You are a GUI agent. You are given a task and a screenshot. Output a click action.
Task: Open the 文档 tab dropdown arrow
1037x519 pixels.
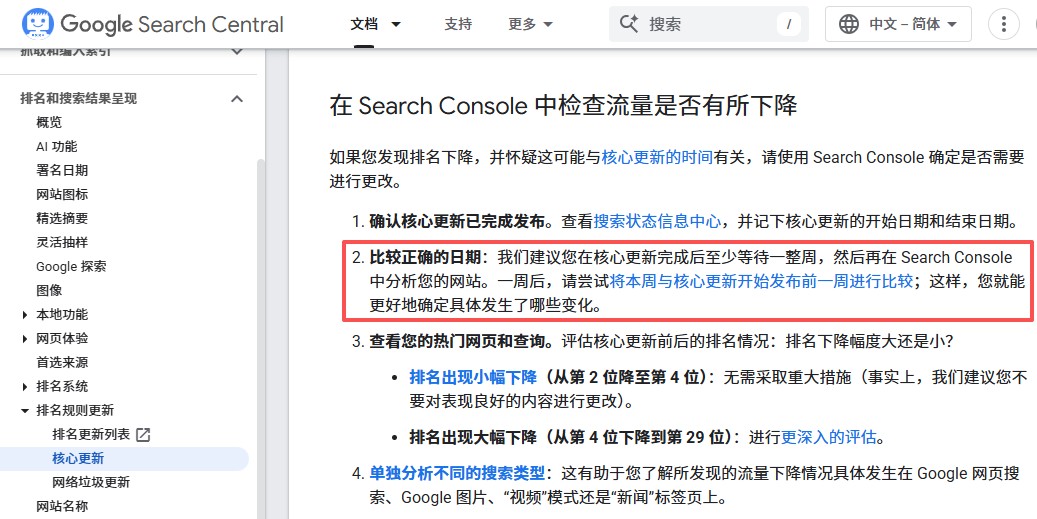point(396,24)
